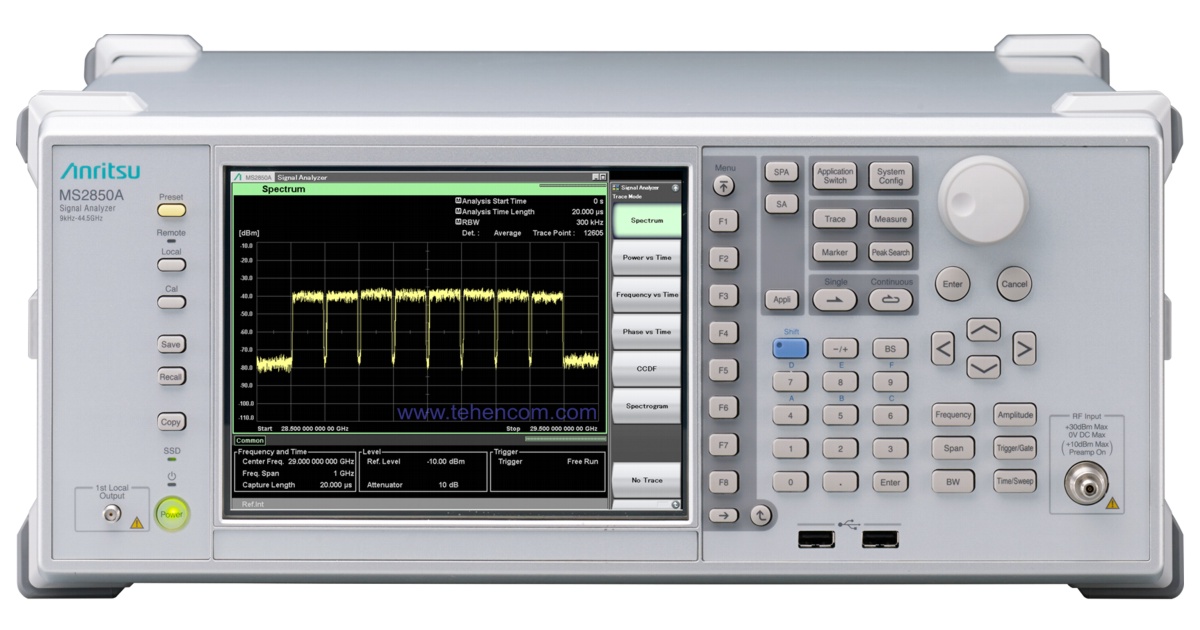
Task: Start a Single sweep
Action: pyautogui.click(x=834, y=299)
